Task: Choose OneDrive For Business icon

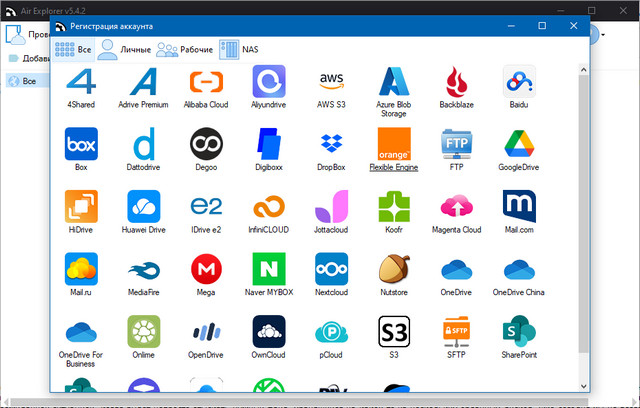Action: [81, 331]
